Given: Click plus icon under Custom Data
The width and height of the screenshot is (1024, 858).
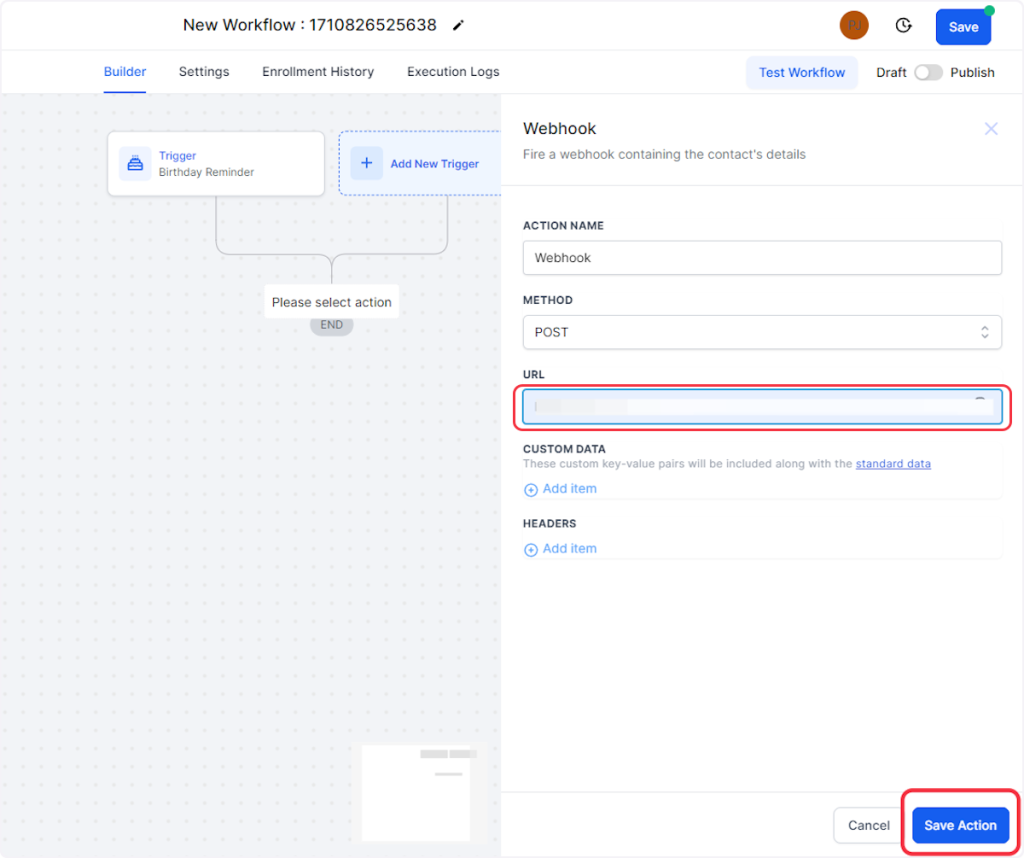Looking at the screenshot, I should pyautogui.click(x=531, y=490).
